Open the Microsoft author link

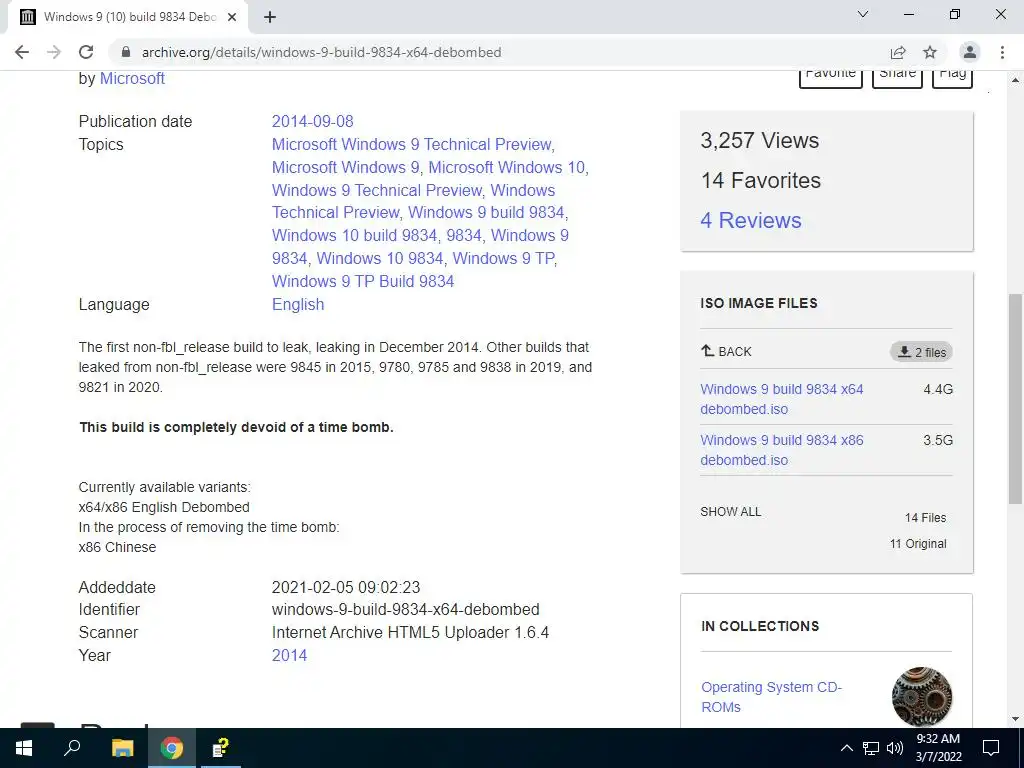[x=132, y=78]
